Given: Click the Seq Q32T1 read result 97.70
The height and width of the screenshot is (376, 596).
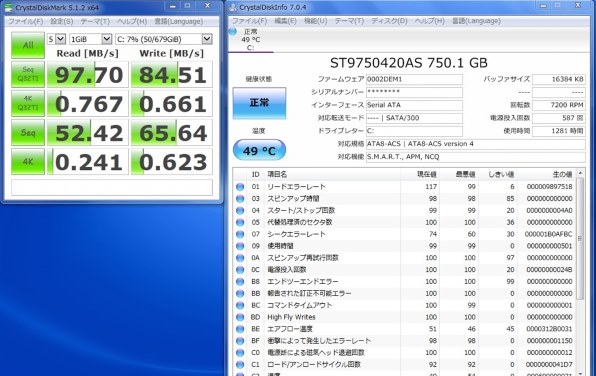Looking at the screenshot, I should [x=88, y=75].
